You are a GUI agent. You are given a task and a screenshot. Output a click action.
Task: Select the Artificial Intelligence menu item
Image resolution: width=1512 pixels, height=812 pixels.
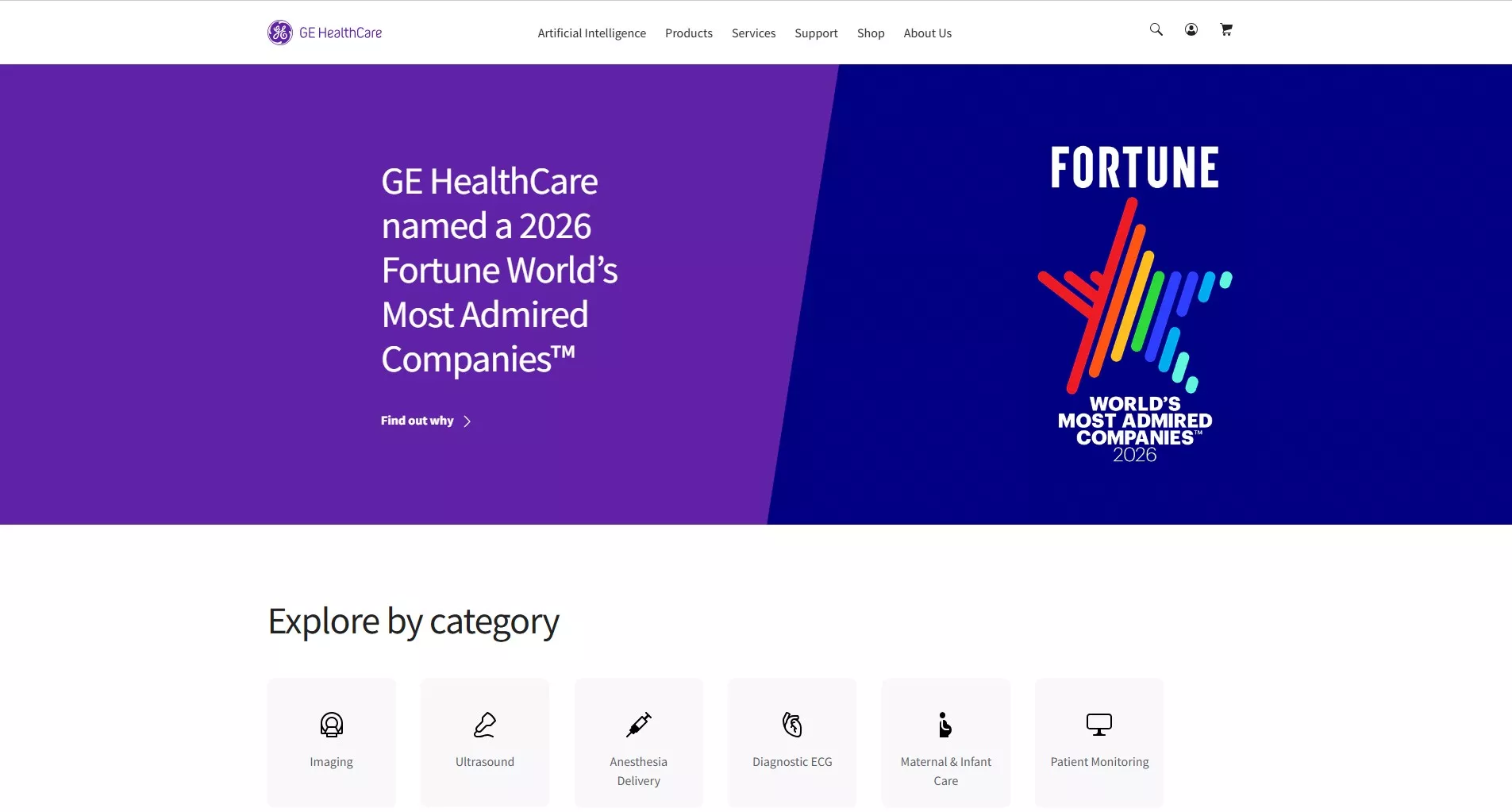click(x=591, y=33)
